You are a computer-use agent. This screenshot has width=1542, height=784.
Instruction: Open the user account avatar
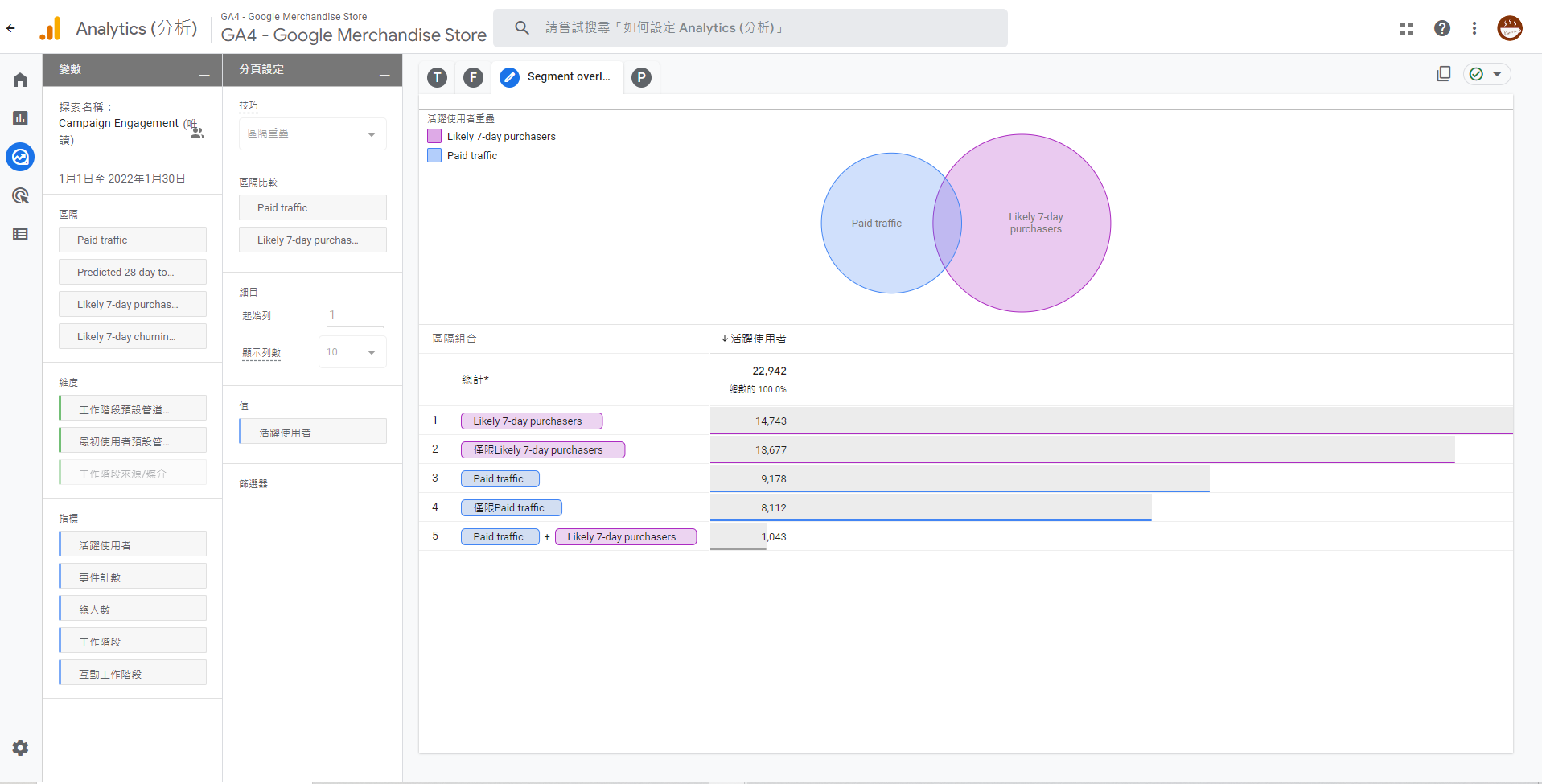[1509, 28]
